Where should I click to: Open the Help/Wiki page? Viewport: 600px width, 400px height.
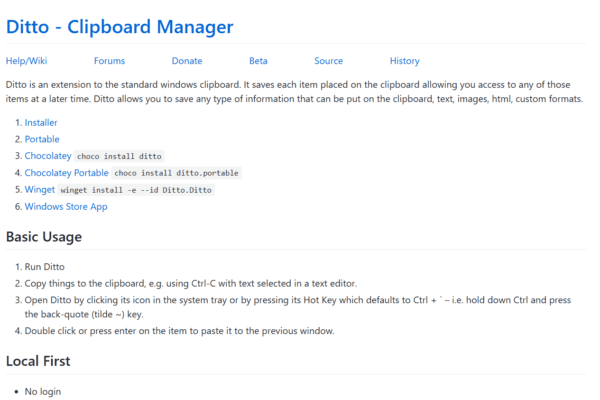click(x=26, y=61)
